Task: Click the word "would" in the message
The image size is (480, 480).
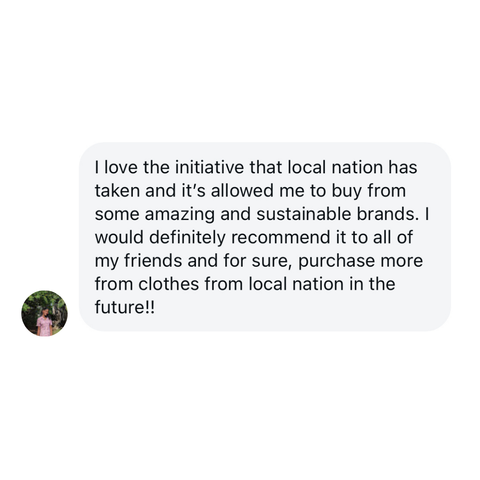Action: pyautogui.click(x=119, y=237)
